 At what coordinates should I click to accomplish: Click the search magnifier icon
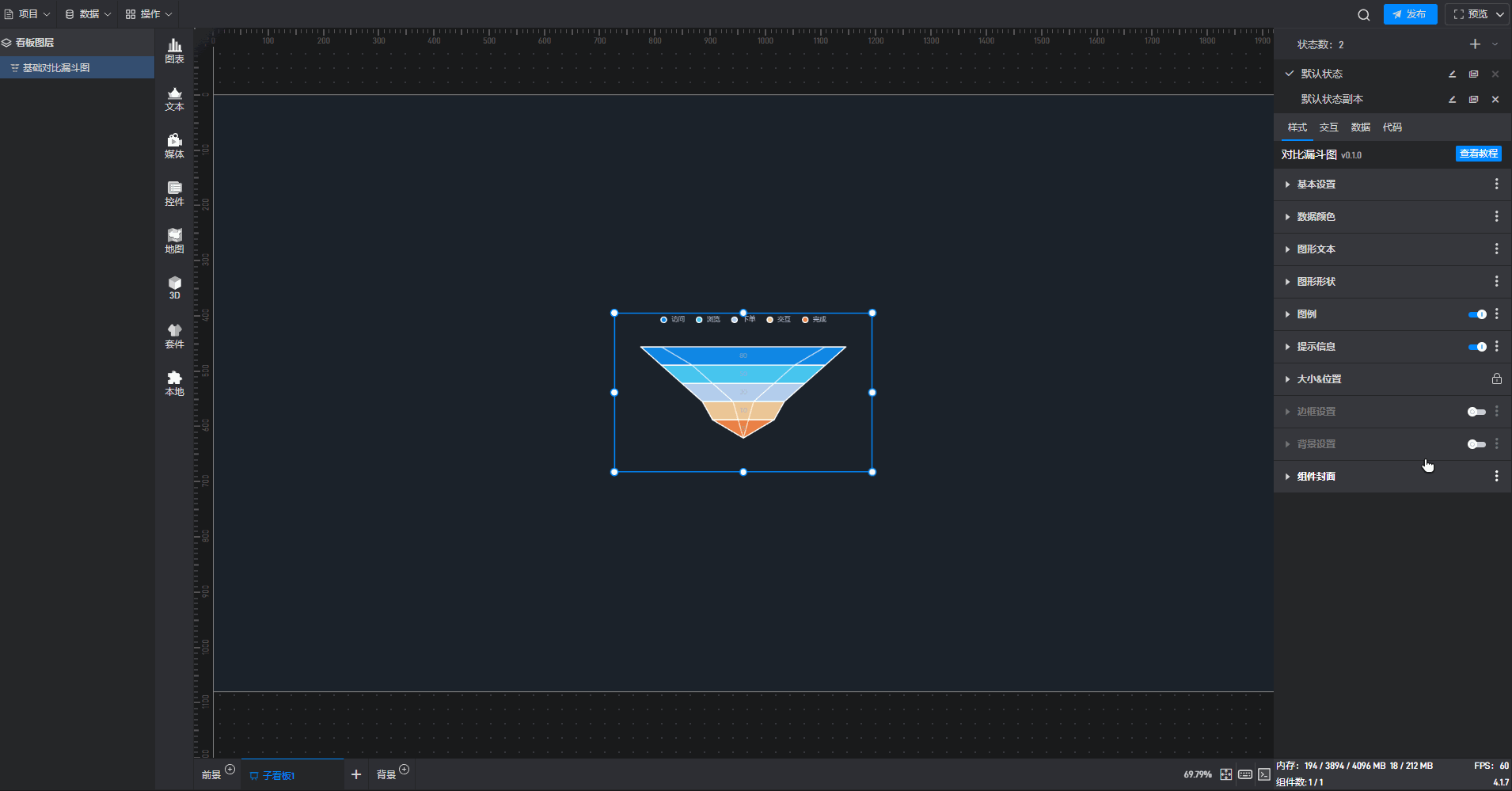coord(1363,14)
